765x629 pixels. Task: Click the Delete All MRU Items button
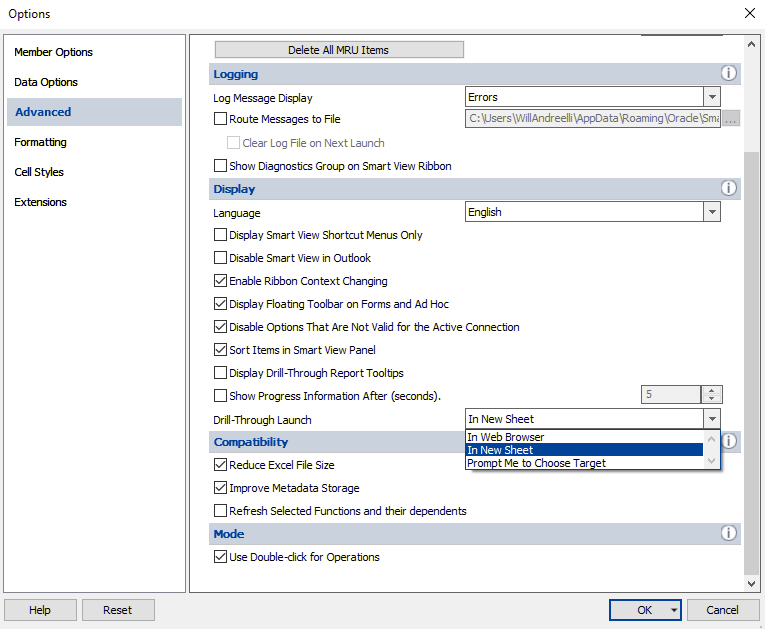[338, 50]
